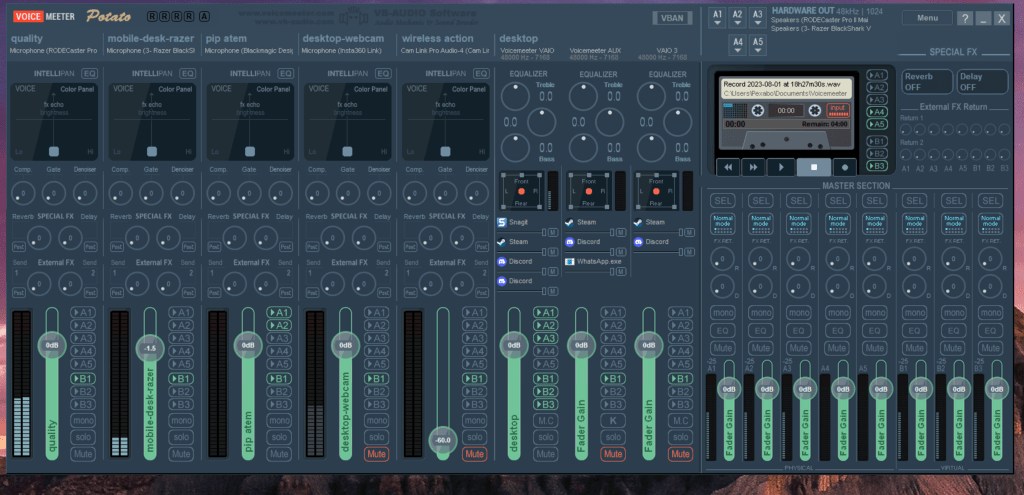Click the recorder play button
The height and width of the screenshot is (495, 1024).
coord(781,167)
